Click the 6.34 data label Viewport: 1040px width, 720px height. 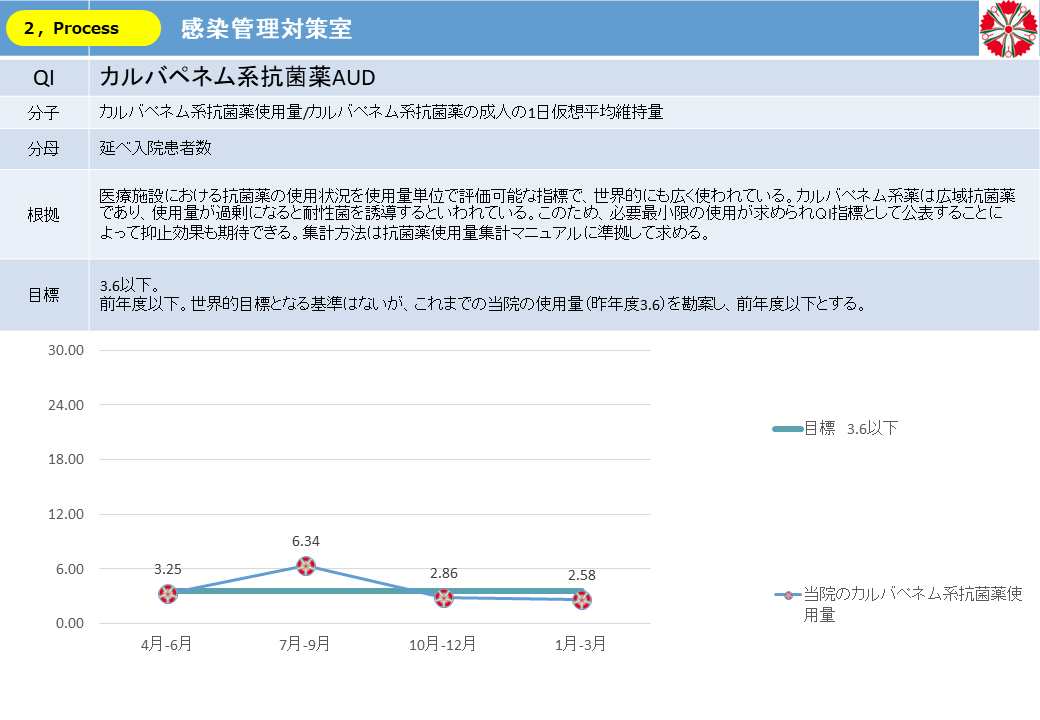coord(306,542)
